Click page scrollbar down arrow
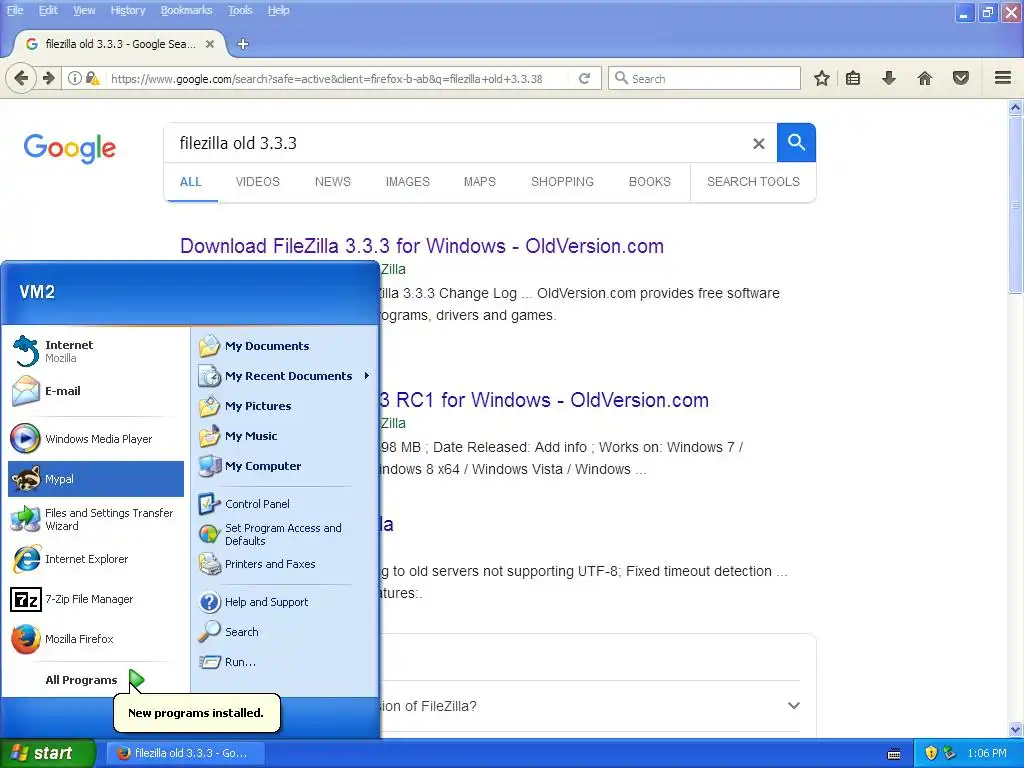1024x768 pixels. coord(1016,729)
